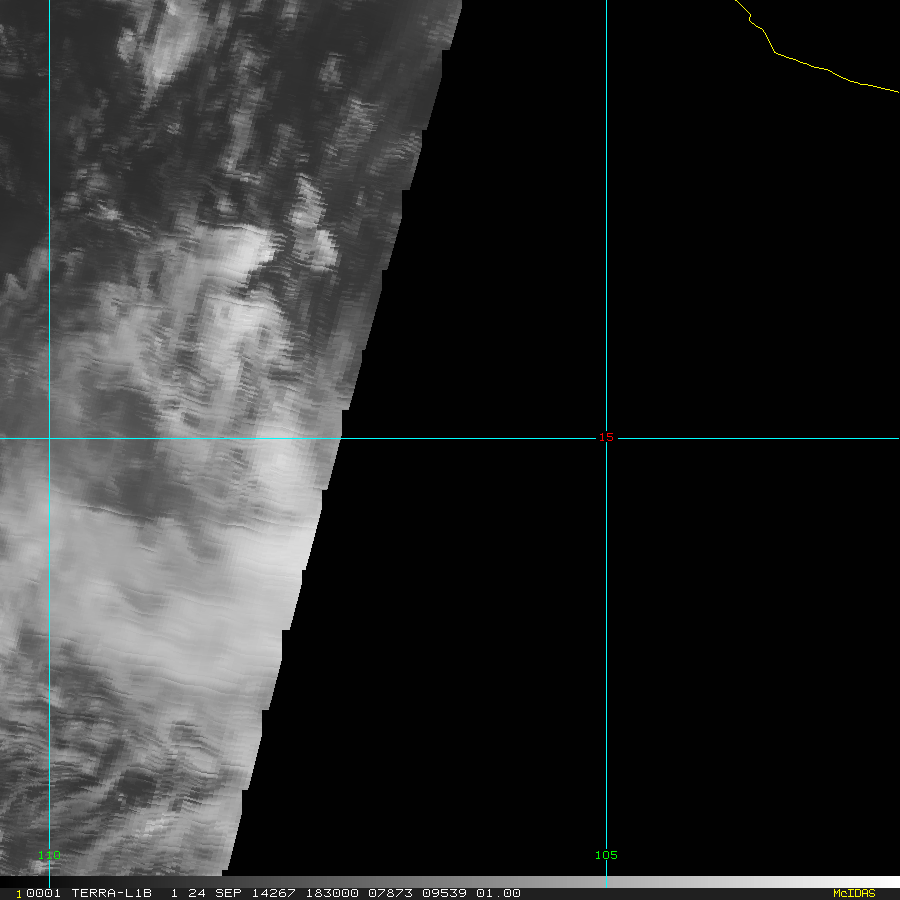900x900 pixels.
Task: Click the 0001 frame number in status bar
Action: [39, 893]
